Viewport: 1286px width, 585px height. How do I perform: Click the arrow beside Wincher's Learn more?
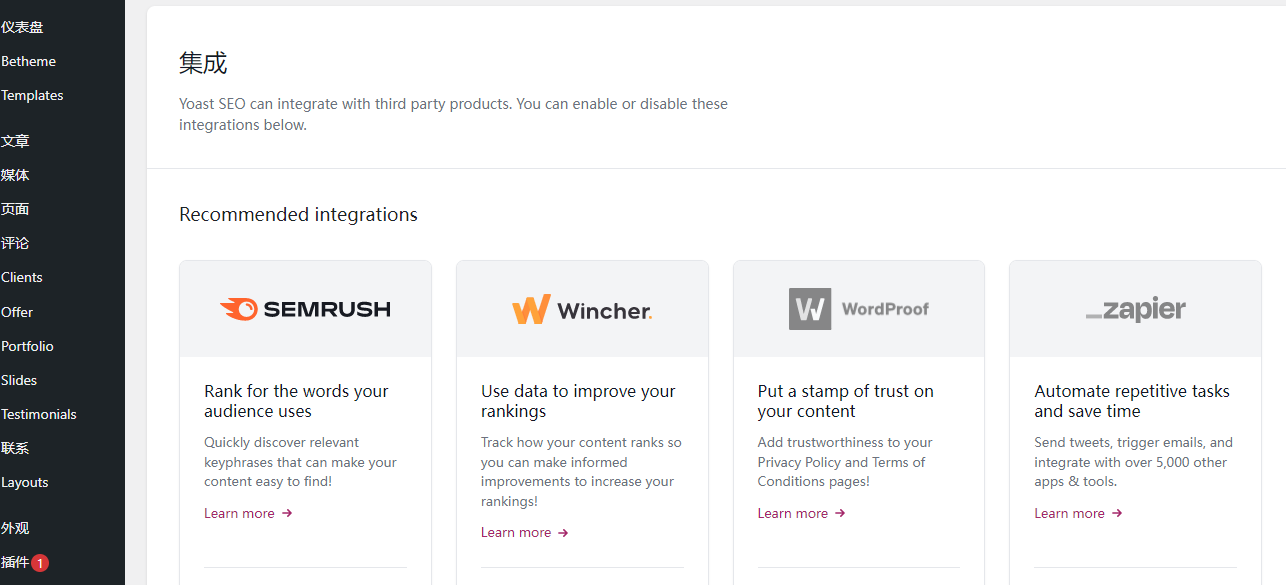(563, 533)
